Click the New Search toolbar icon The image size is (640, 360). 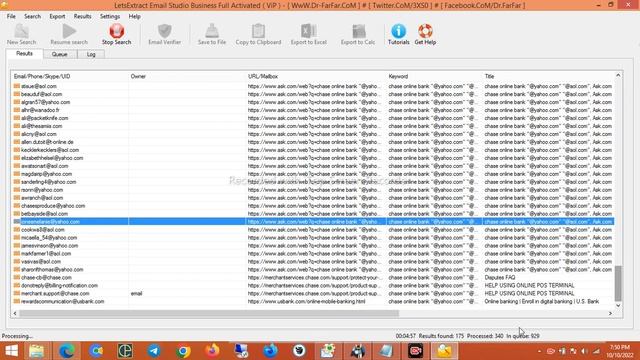(21, 34)
